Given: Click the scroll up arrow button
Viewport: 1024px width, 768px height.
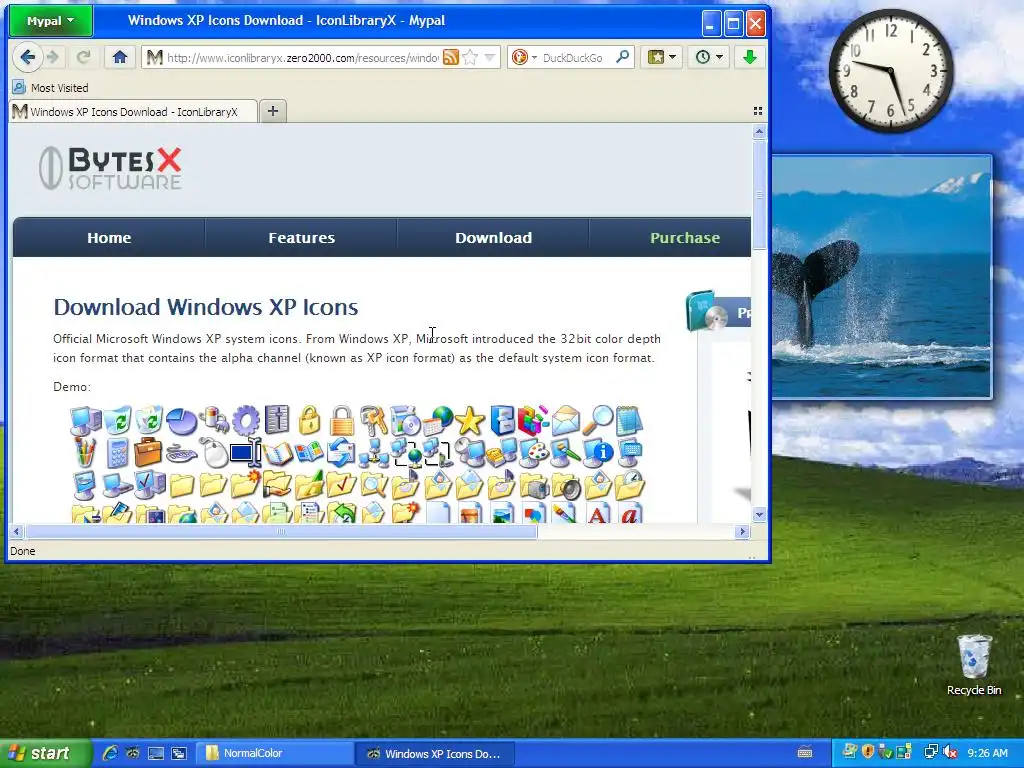Looking at the screenshot, I should (759, 132).
